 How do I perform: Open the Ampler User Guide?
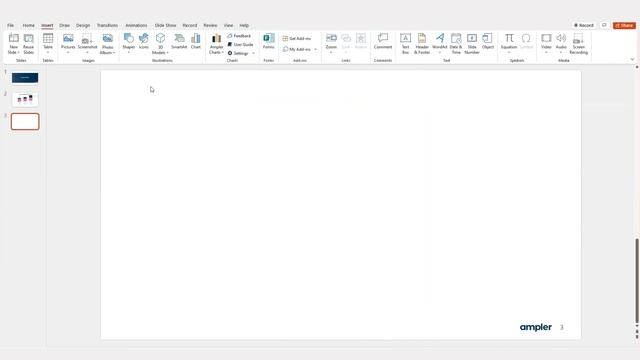point(240,44)
